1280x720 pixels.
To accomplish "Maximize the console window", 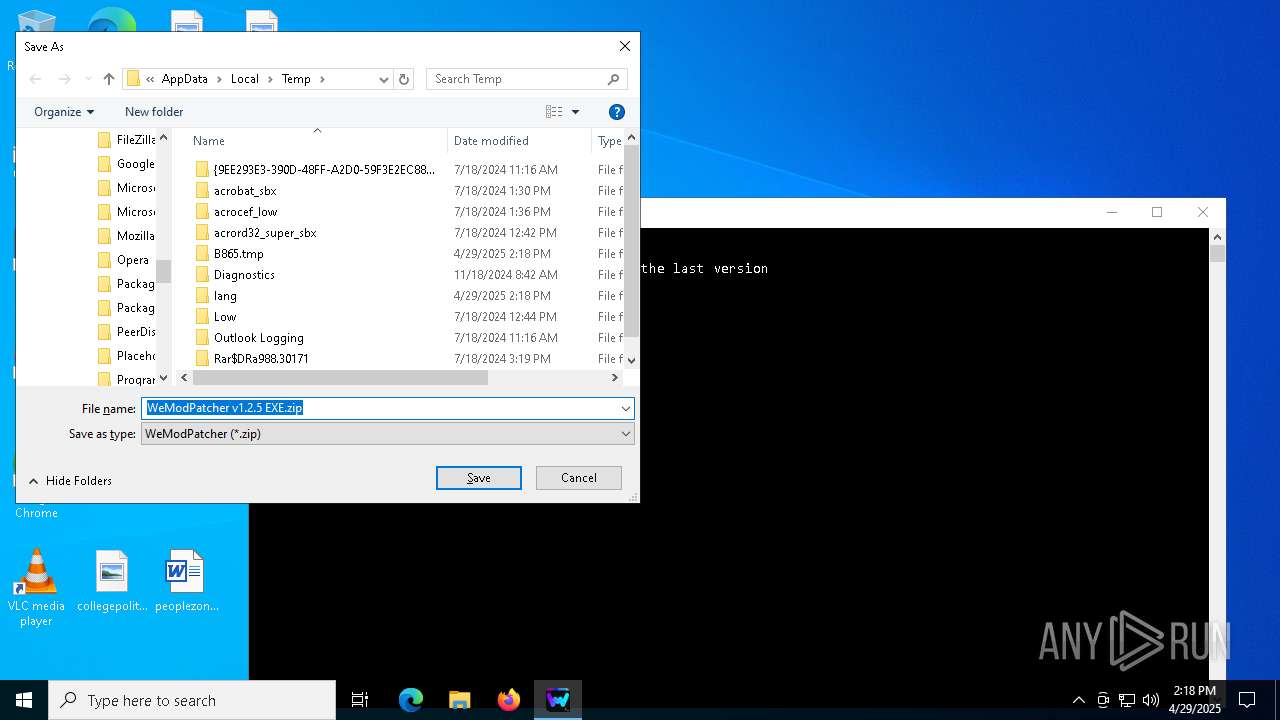I will tap(1157, 212).
